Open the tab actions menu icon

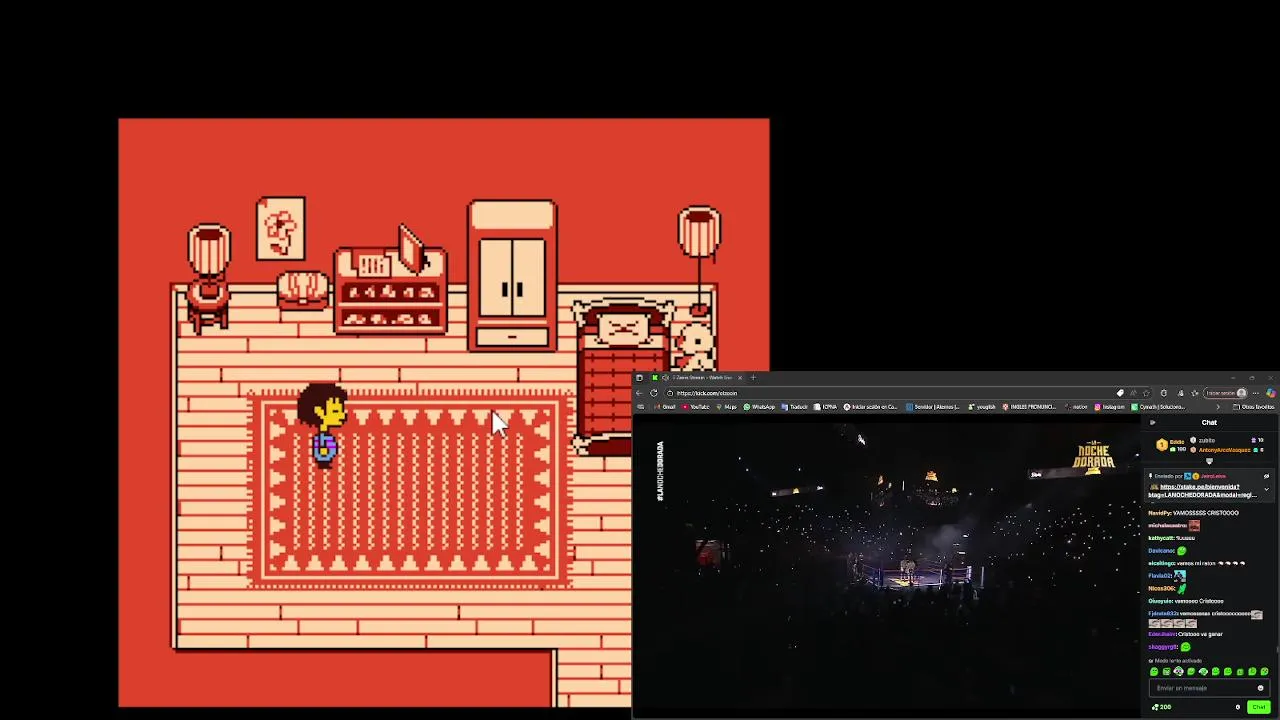[639, 378]
